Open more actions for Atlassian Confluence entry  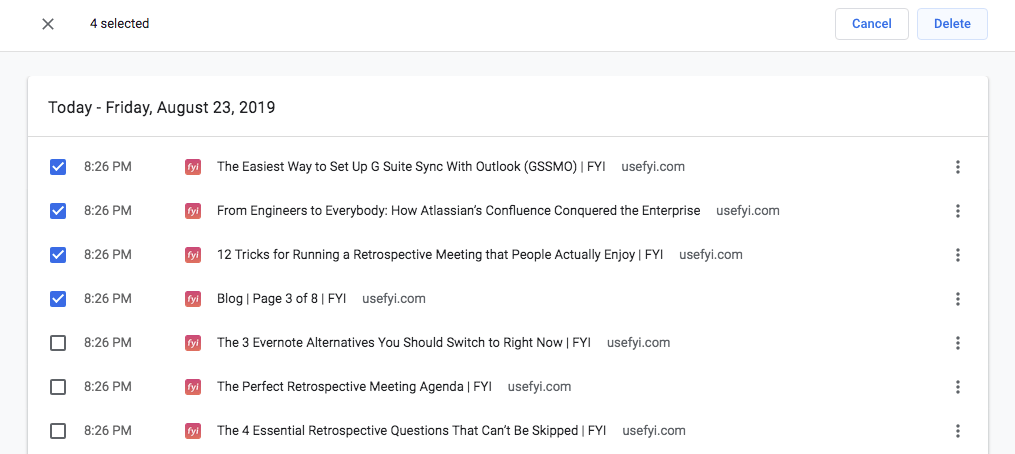pos(957,211)
